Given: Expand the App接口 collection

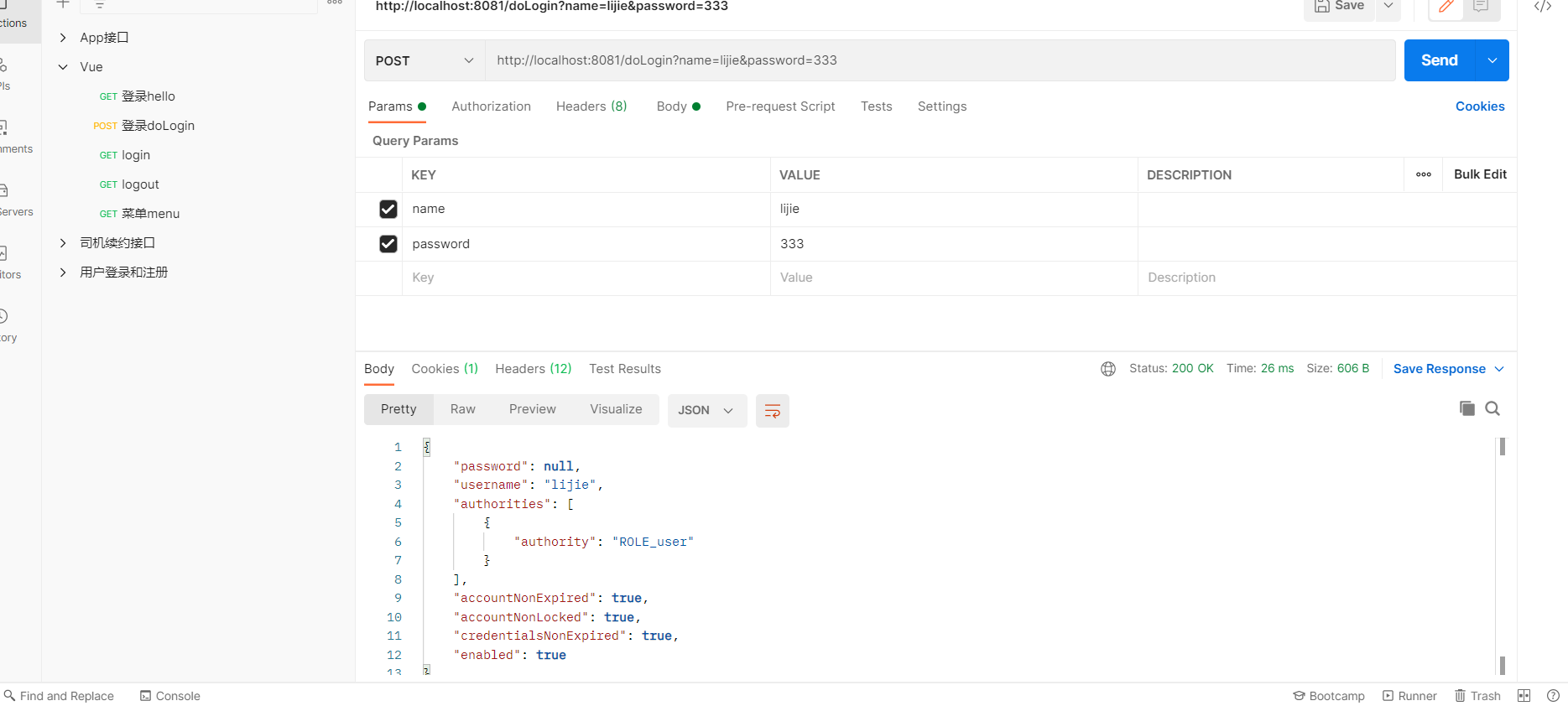Looking at the screenshot, I should (x=63, y=38).
